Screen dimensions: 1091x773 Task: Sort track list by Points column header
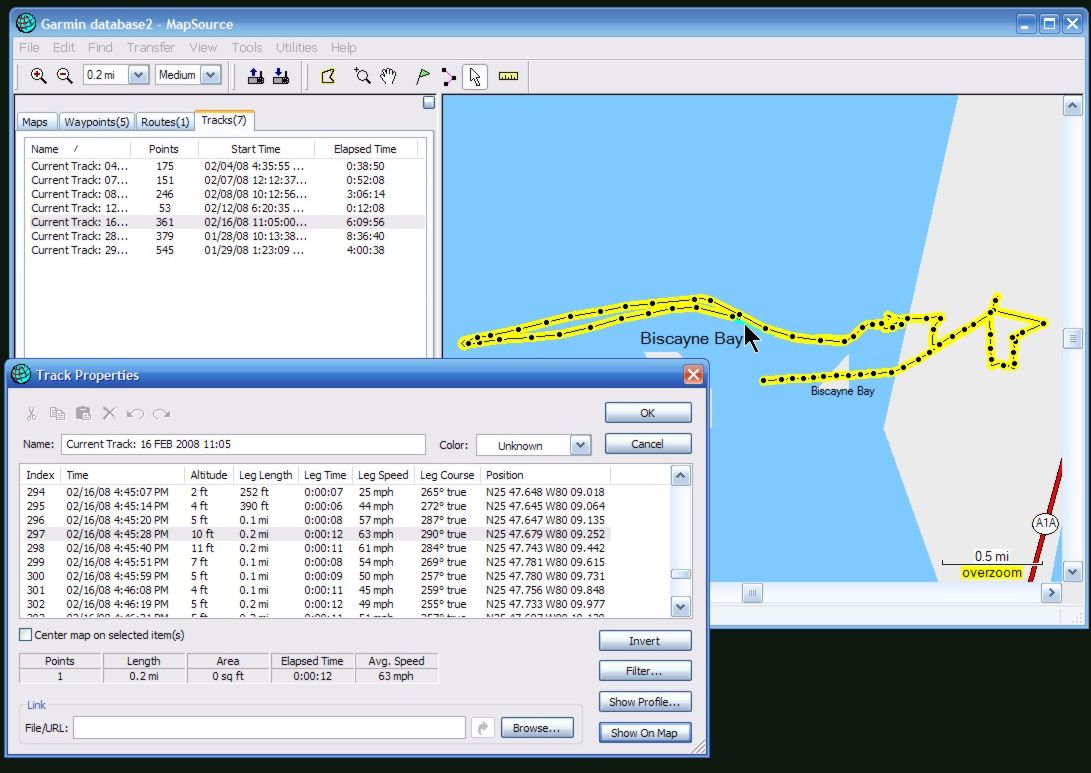[164, 149]
